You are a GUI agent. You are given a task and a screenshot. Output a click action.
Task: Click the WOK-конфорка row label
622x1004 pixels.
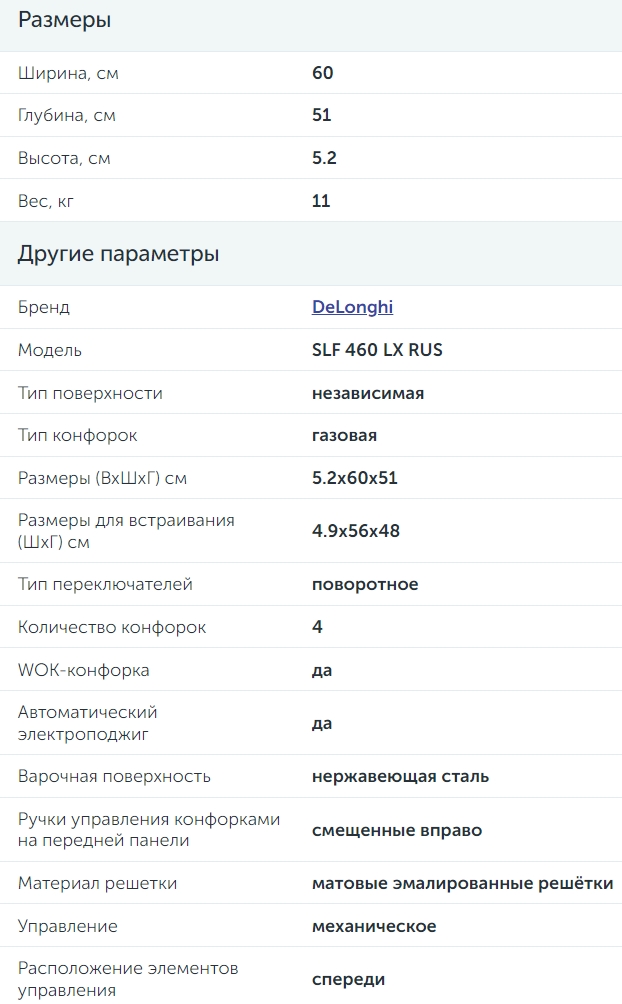tap(83, 670)
